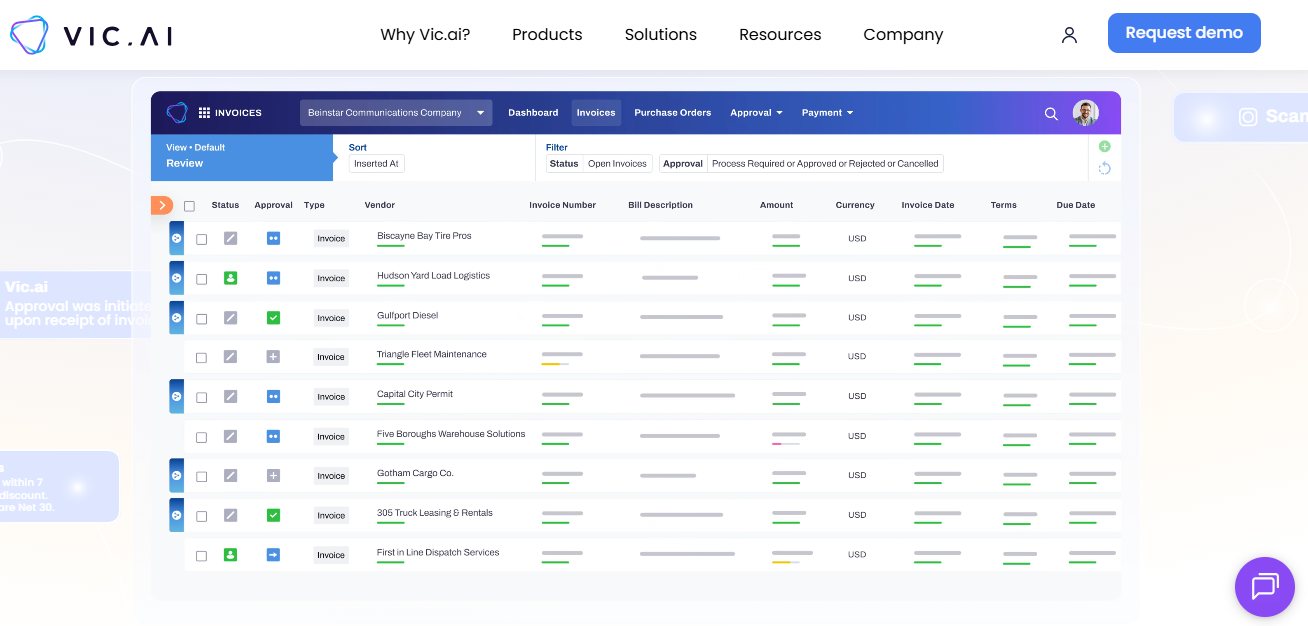
Task: Open the apps grid icon beside INVOICES
Action: coord(205,113)
